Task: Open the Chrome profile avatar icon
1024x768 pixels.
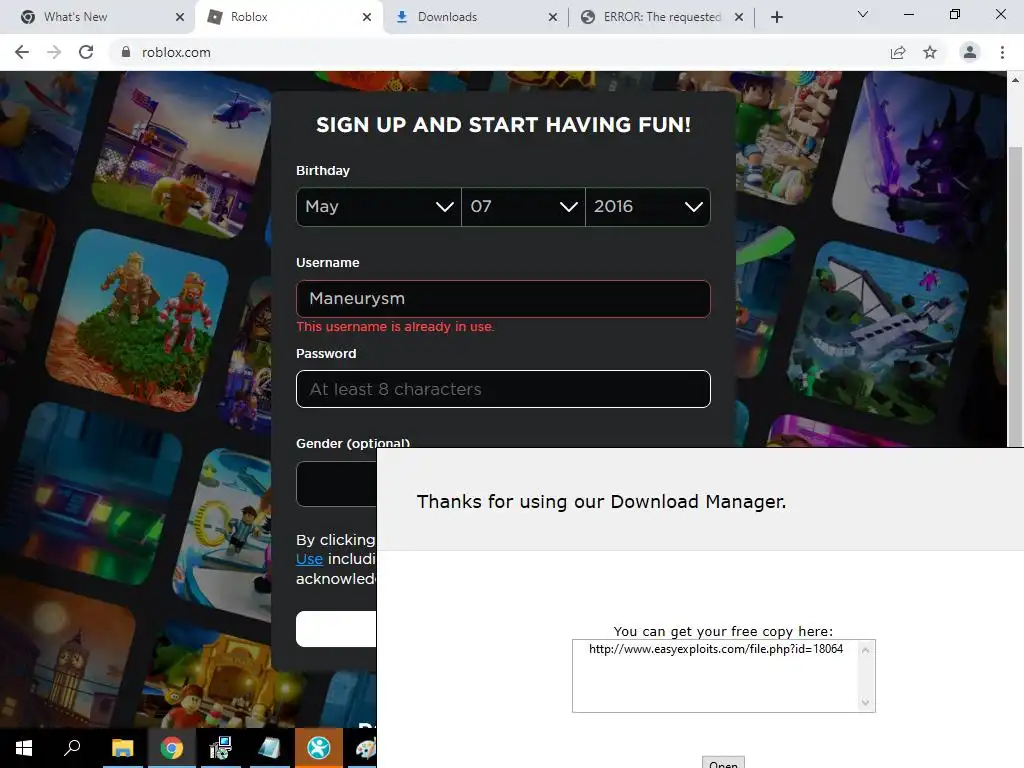Action: [x=970, y=52]
